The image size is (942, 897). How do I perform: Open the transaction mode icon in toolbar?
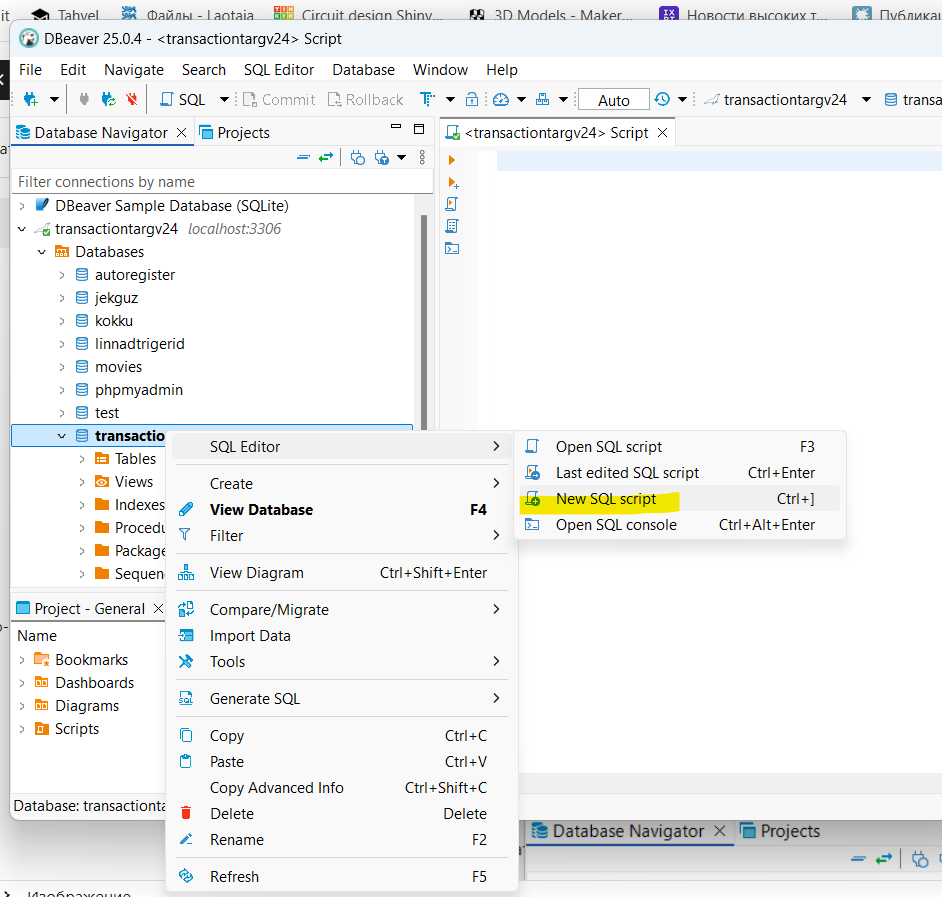427,99
